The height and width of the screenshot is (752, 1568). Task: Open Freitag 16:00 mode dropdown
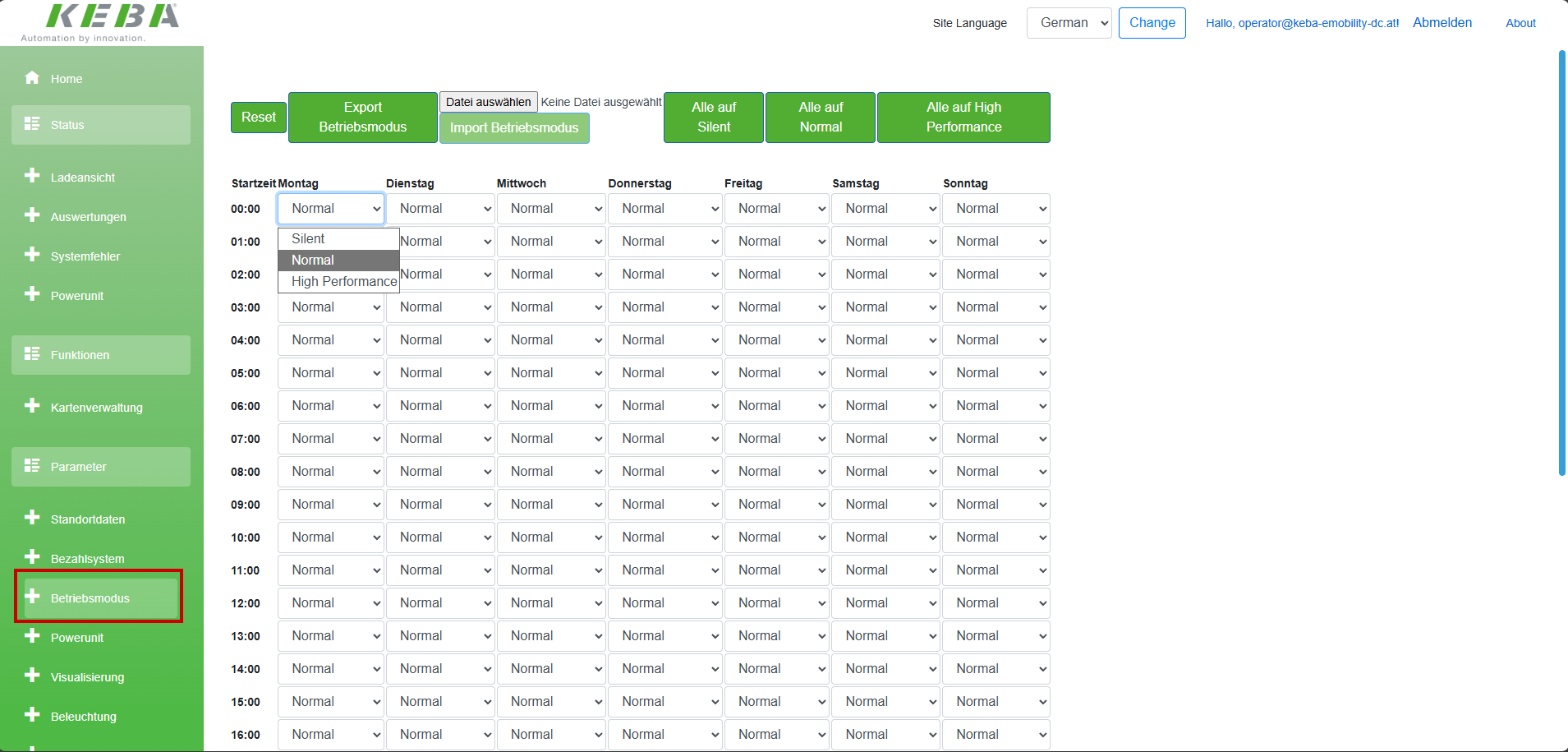coord(777,735)
